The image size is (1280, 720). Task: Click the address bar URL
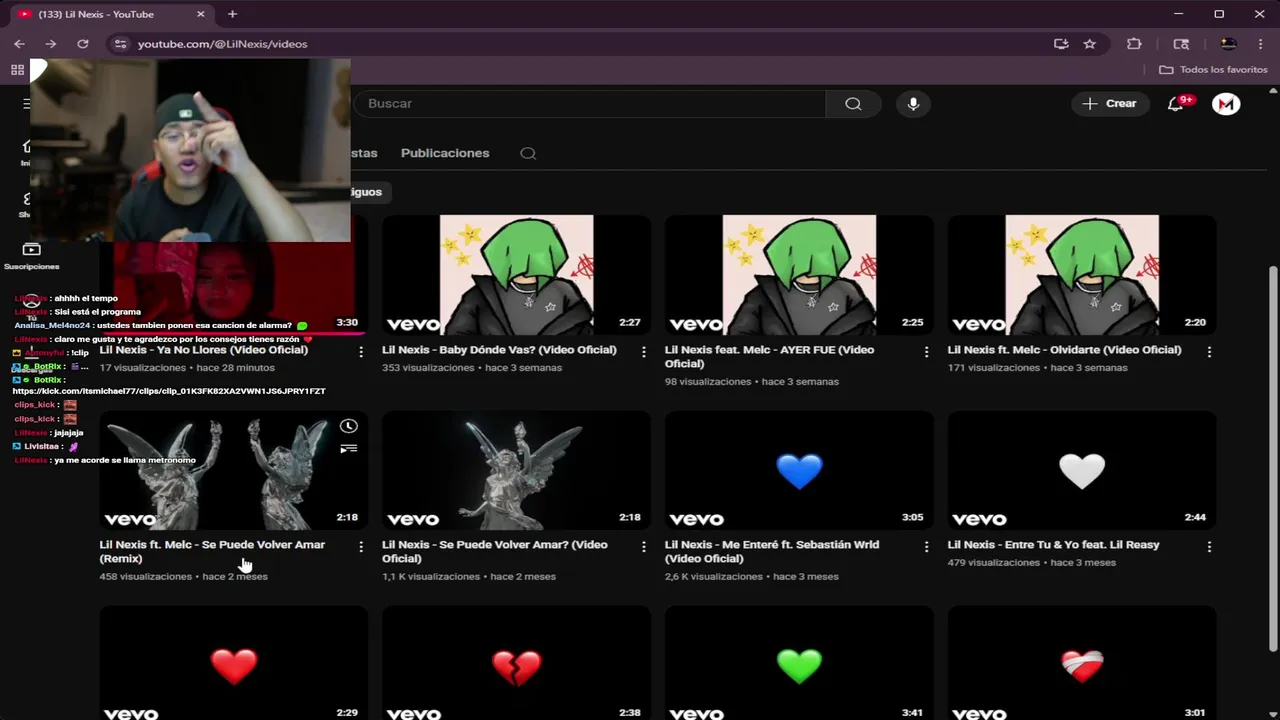(222, 44)
